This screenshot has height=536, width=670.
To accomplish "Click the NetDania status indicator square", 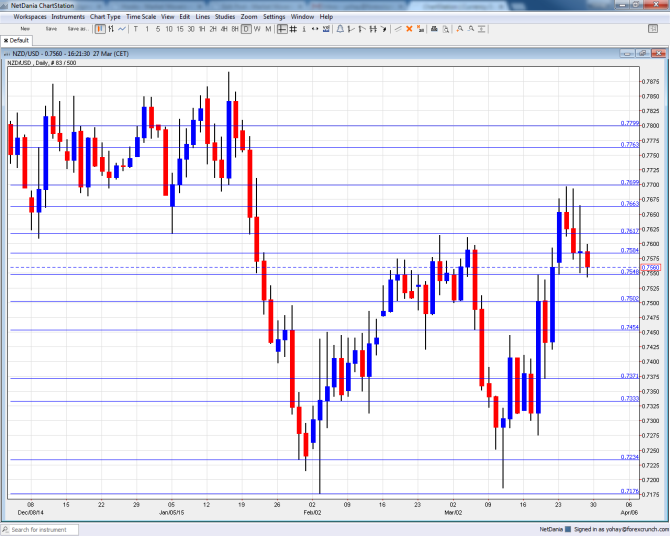I will pos(568,529).
